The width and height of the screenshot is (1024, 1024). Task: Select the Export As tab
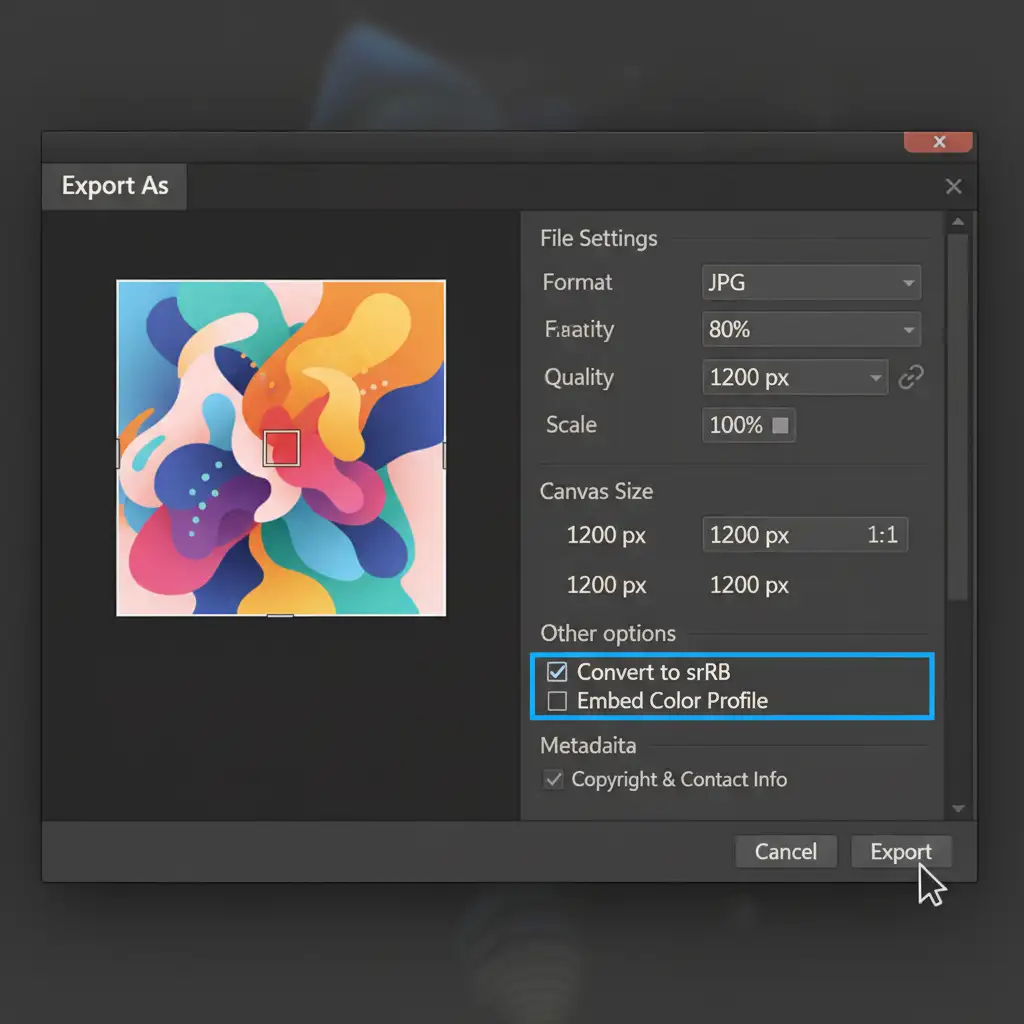point(115,186)
